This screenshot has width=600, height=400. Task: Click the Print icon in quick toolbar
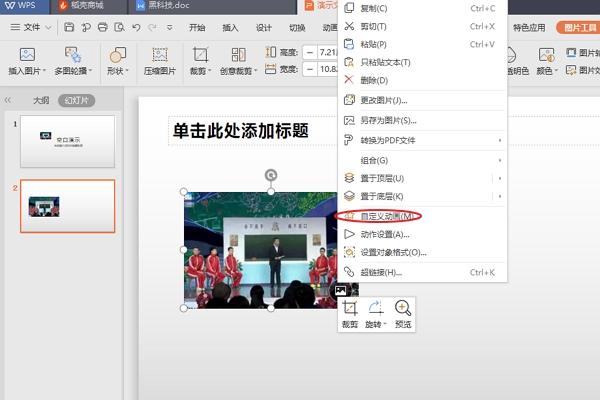[101, 27]
